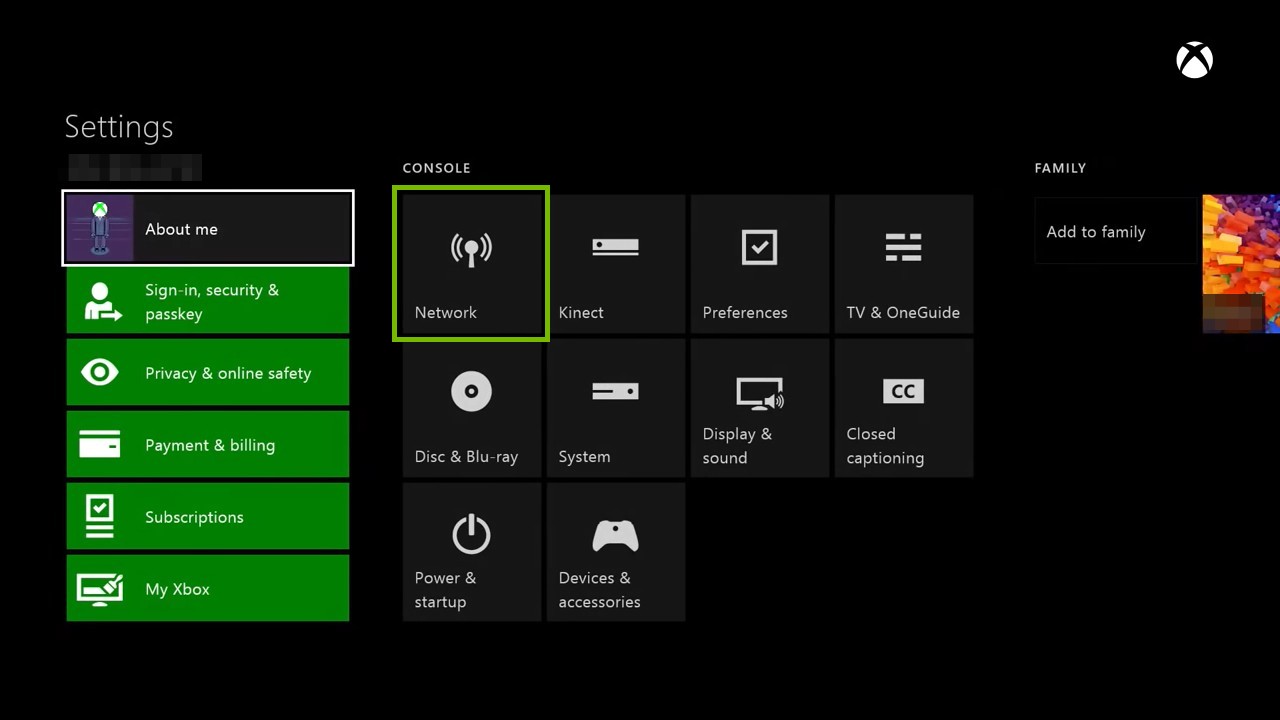Viewport: 1280px width, 720px height.
Task: Open the About me profile section
Action: 207,228
